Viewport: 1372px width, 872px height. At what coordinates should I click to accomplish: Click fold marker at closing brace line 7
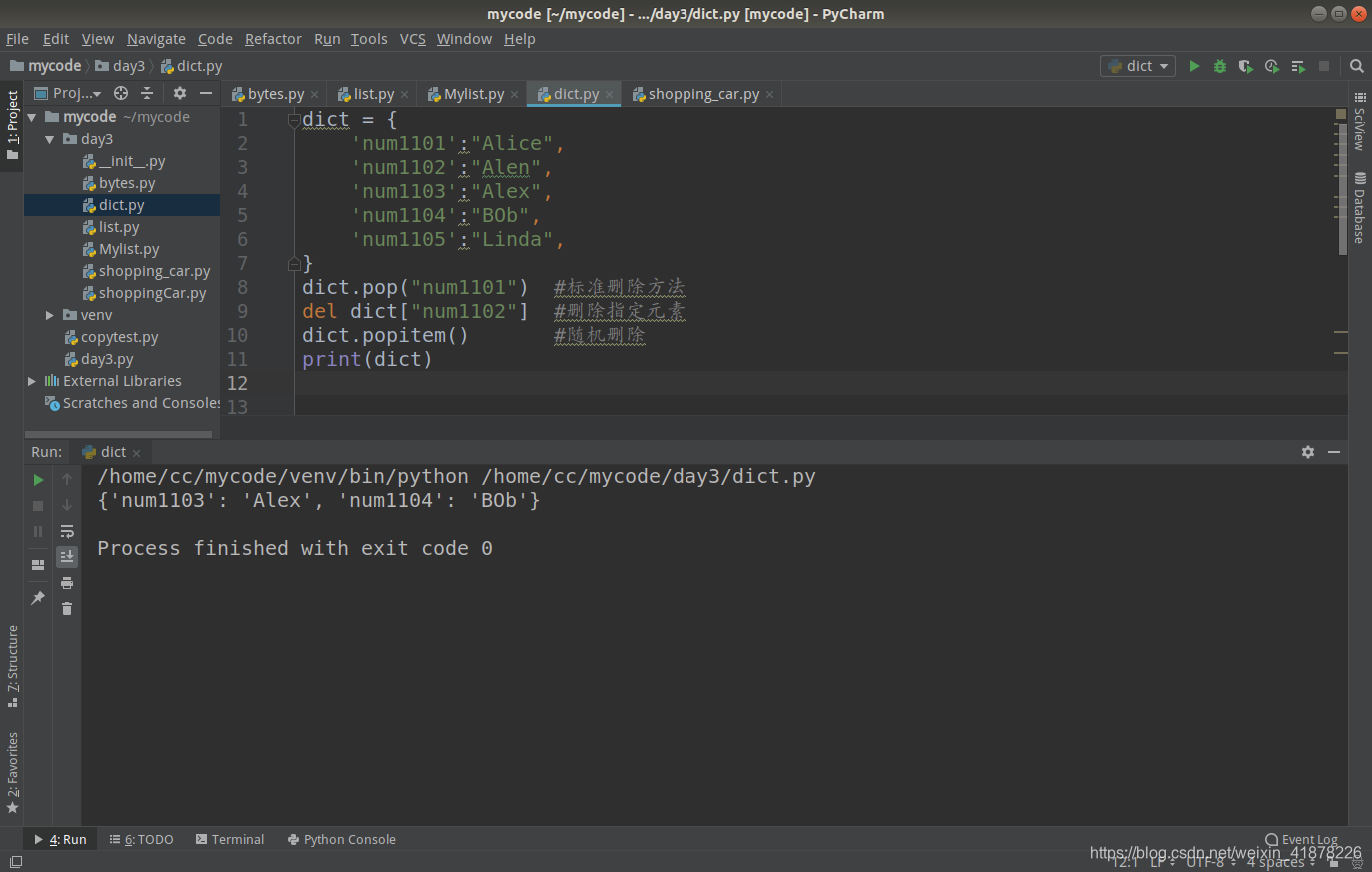click(294, 264)
